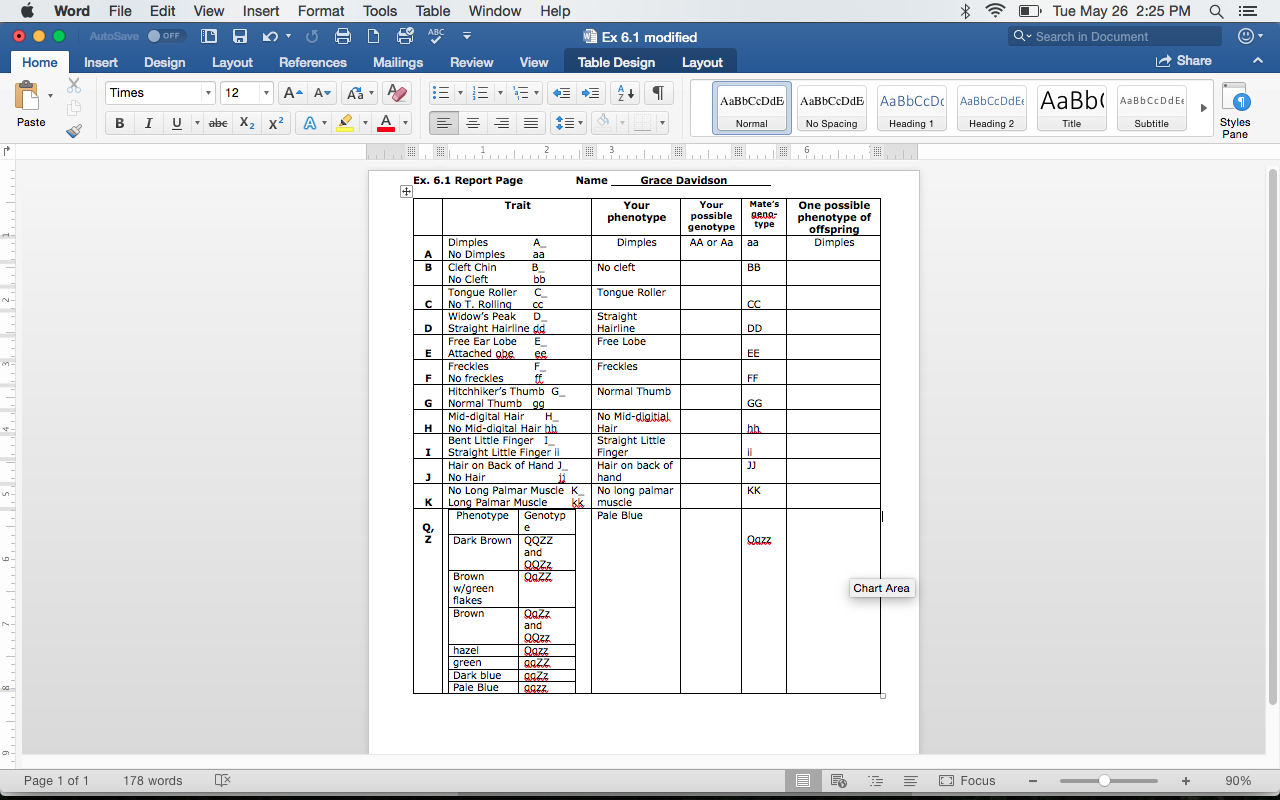
Task: Apply Italic formatting
Action: 146,123
